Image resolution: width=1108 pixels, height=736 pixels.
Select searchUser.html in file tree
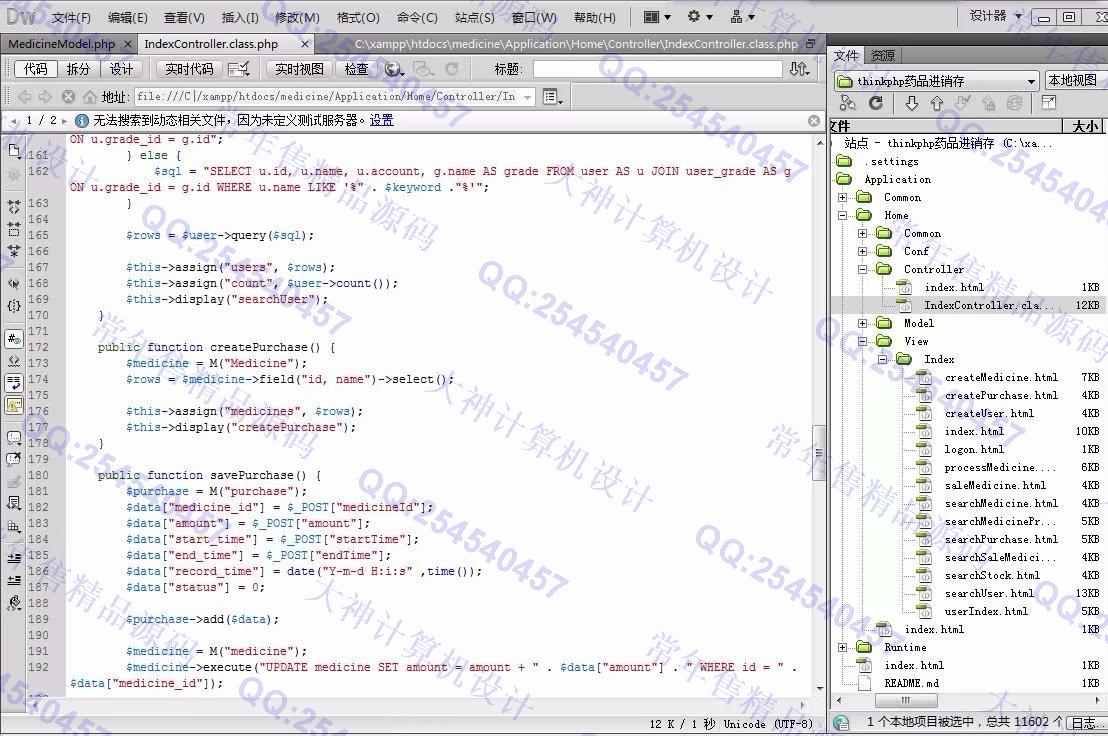(x=989, y=593)
